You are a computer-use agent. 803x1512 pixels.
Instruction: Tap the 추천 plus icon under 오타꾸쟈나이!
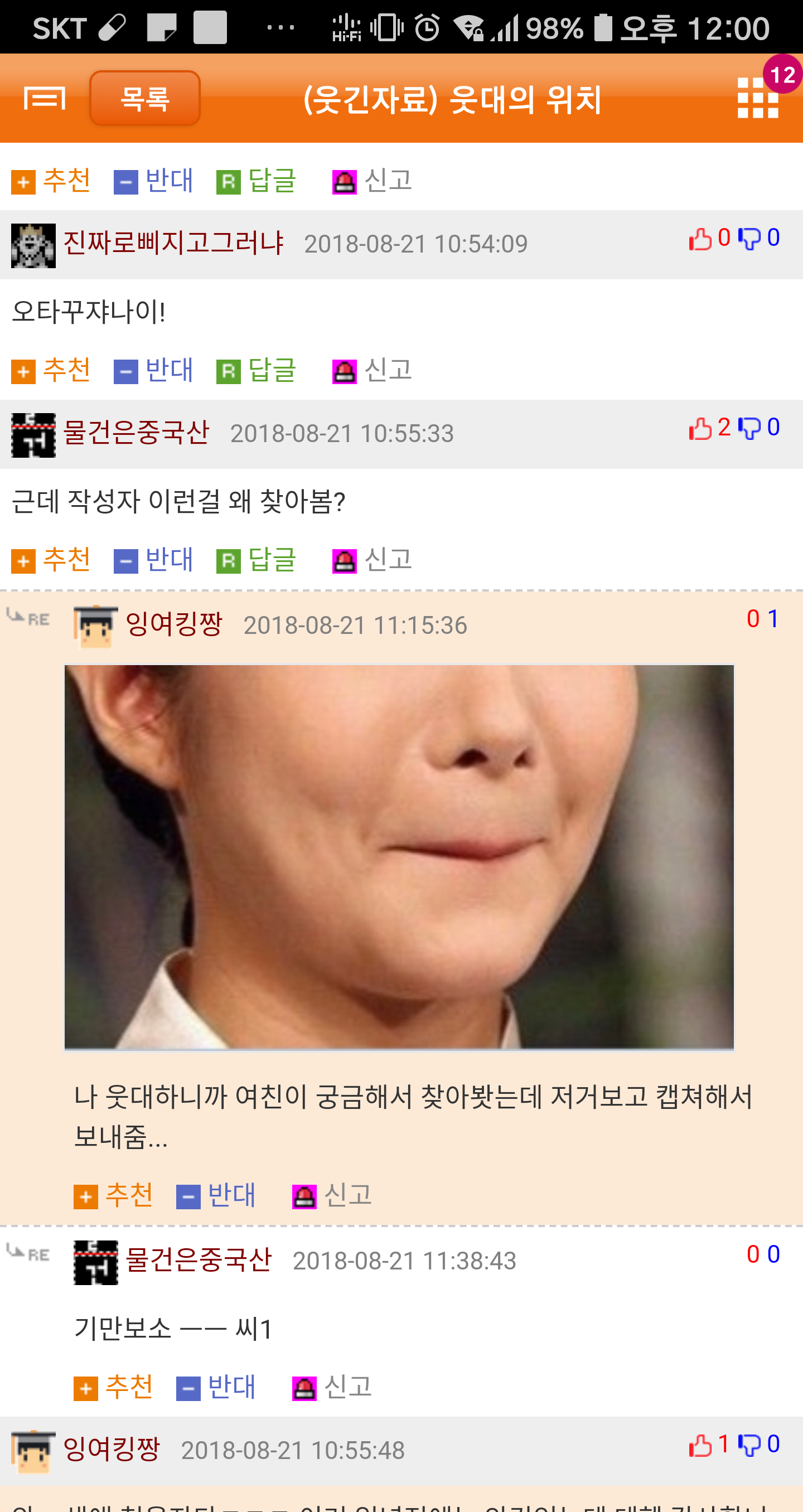23,371
